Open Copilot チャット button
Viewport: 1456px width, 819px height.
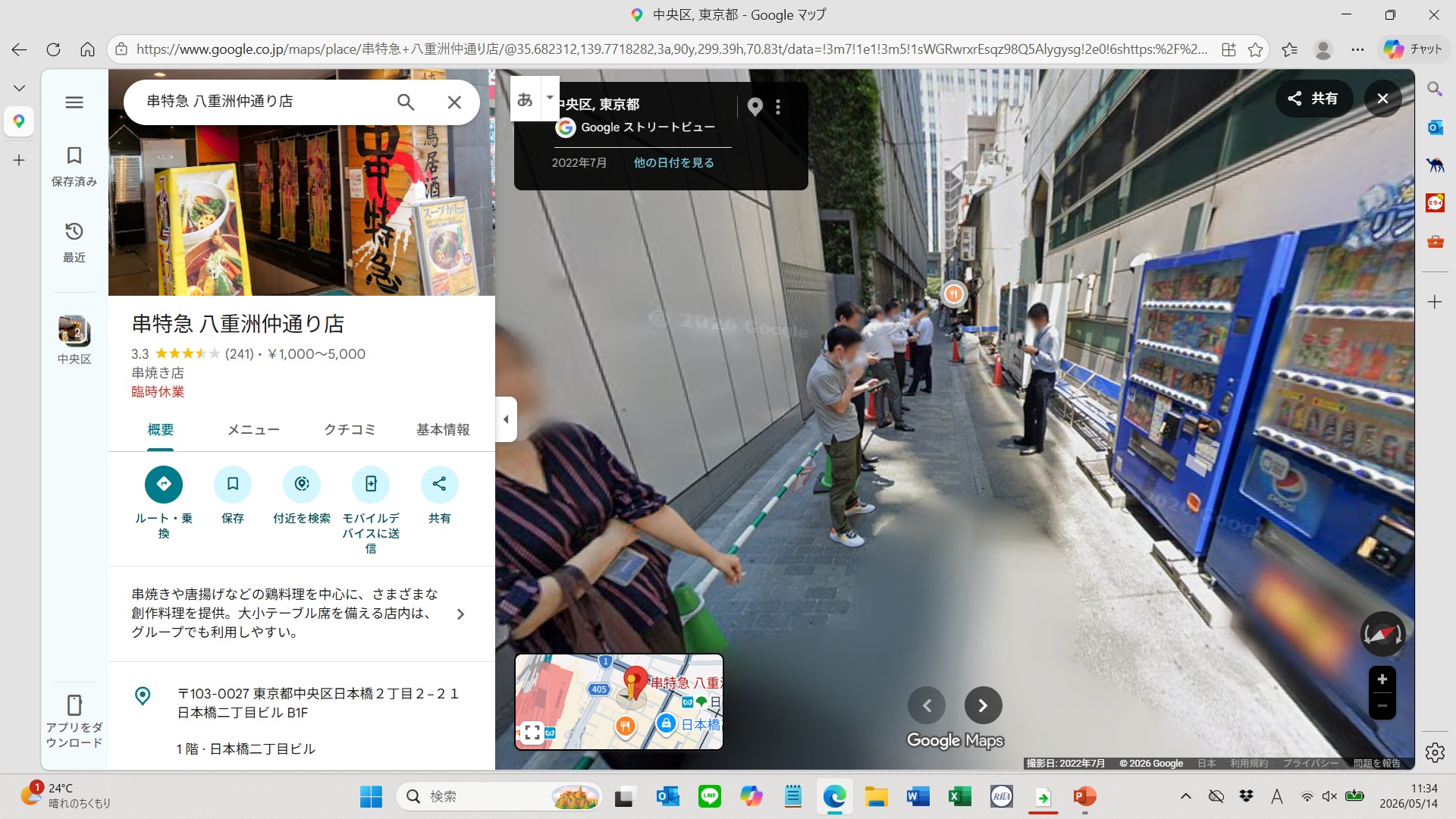(1413, 49)
